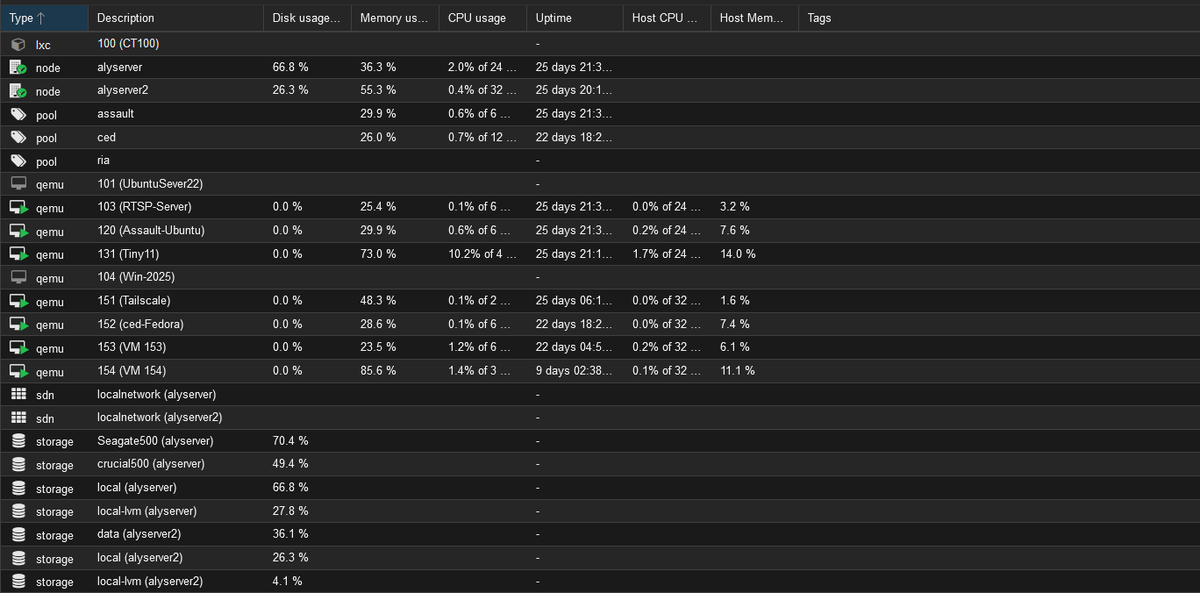Viewport: 1200px width, 593px height.
Task: Sort by the Description column header
Action: (176, 18)
